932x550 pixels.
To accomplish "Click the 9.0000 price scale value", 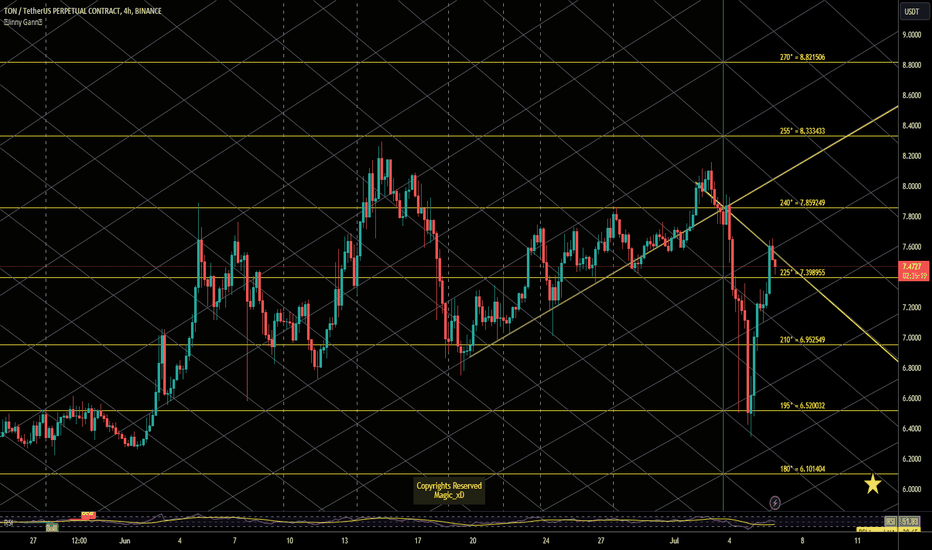I will pos(912,35).
